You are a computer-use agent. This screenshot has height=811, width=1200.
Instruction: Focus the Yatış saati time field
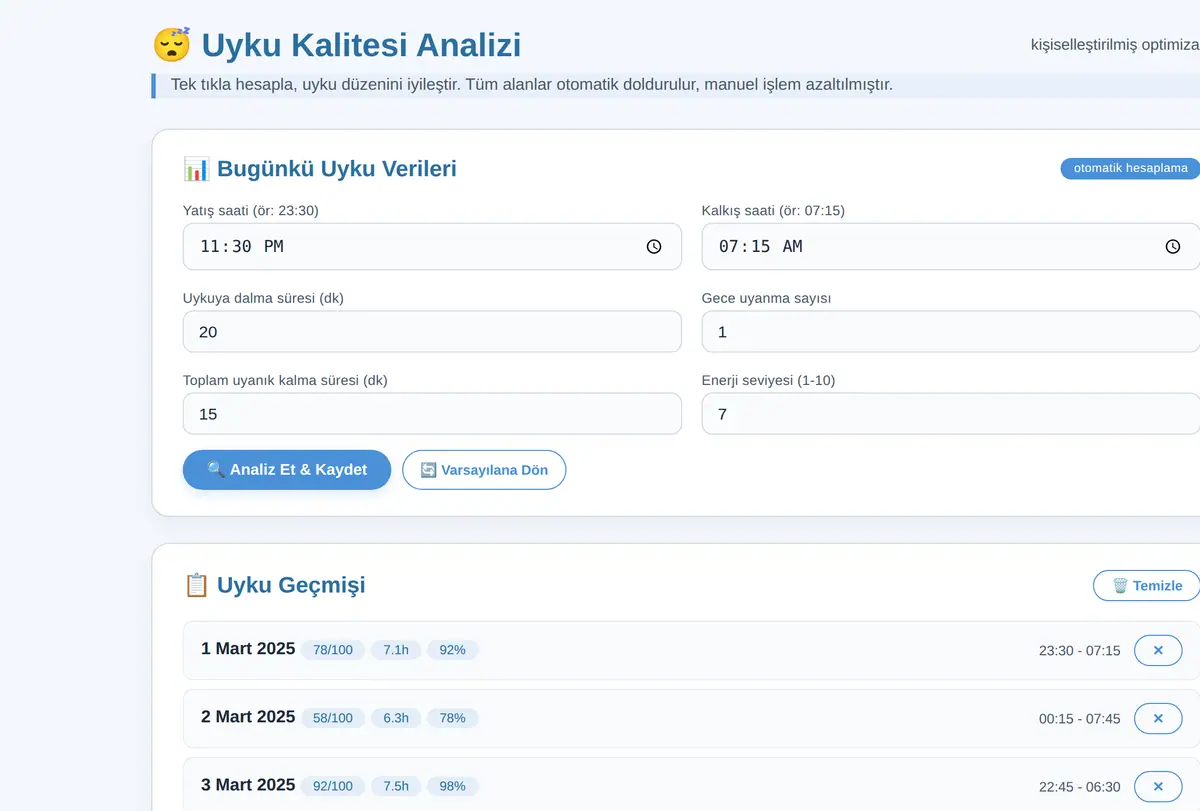[x=432, y=246]
